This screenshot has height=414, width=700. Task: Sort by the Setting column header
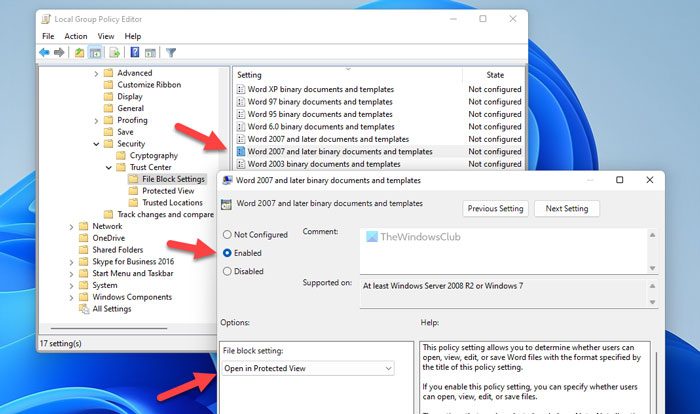pos(348,75)
